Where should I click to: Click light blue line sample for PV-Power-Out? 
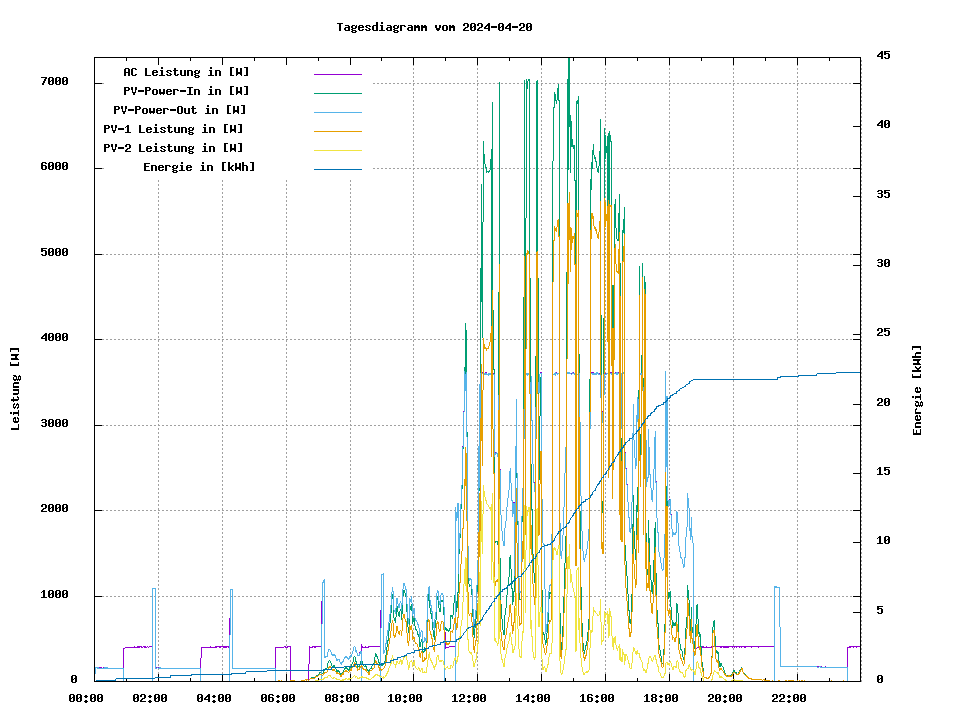[x=337, y=112]
